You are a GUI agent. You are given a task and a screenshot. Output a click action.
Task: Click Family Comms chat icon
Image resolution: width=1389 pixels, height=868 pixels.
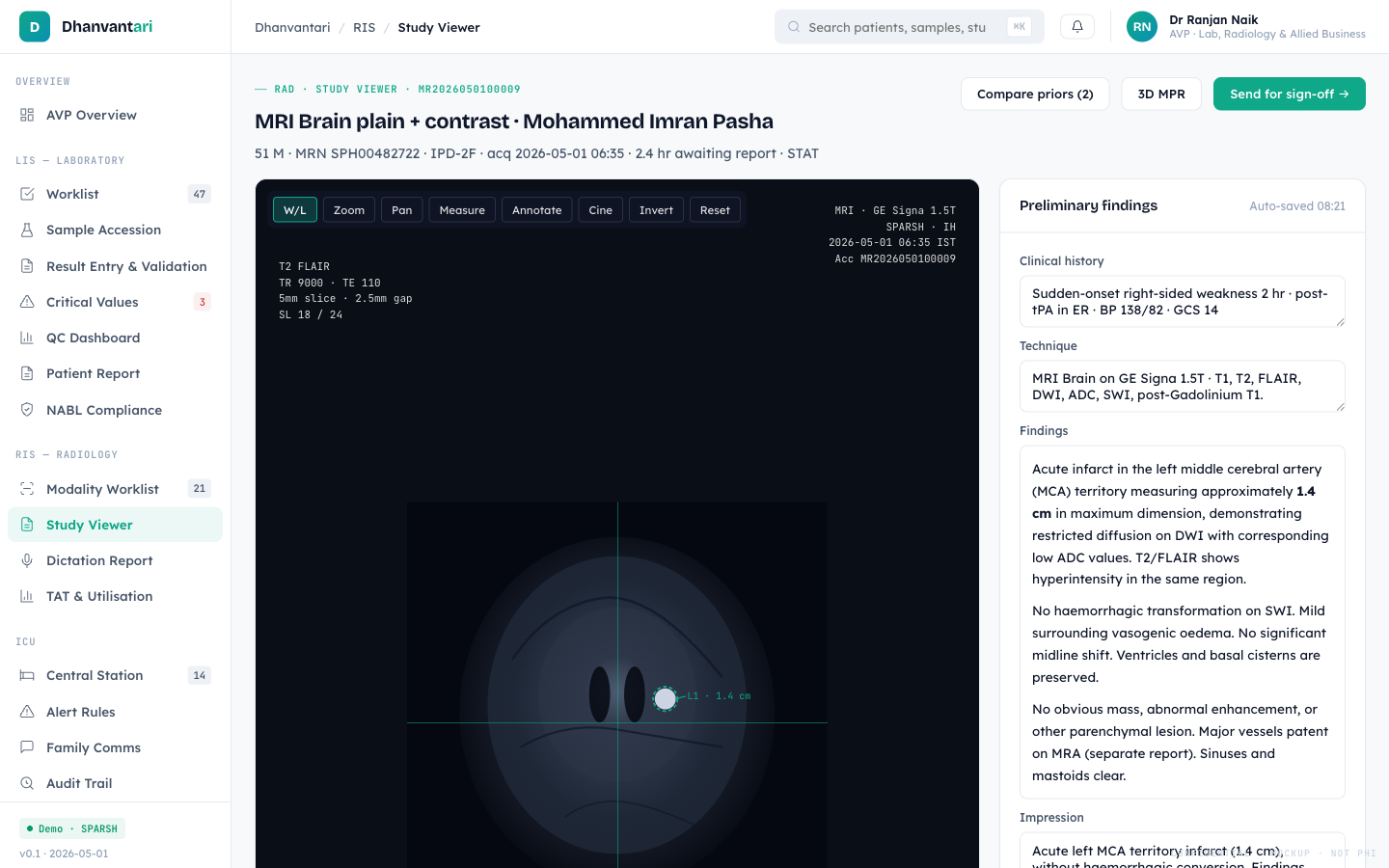pyautogui.click(x=27, y=747)
